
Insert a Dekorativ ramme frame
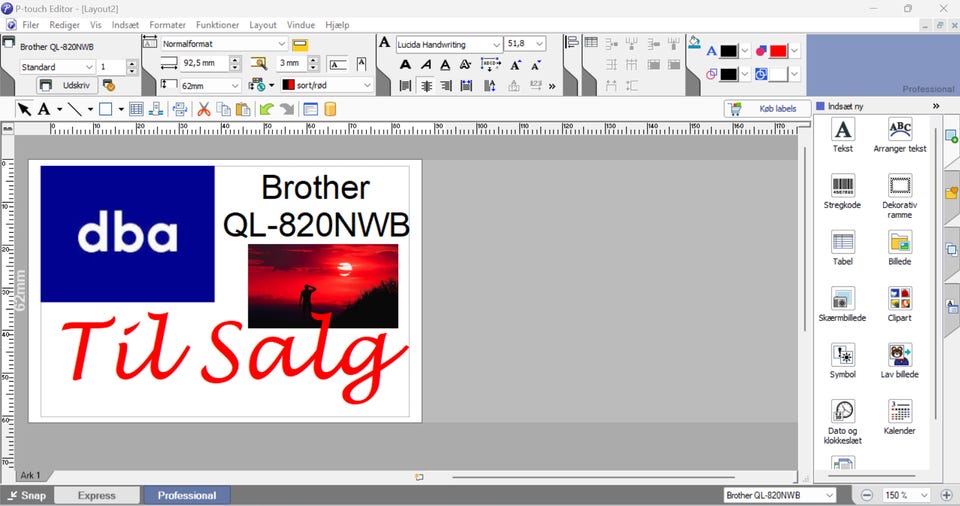tap(899, 196)
